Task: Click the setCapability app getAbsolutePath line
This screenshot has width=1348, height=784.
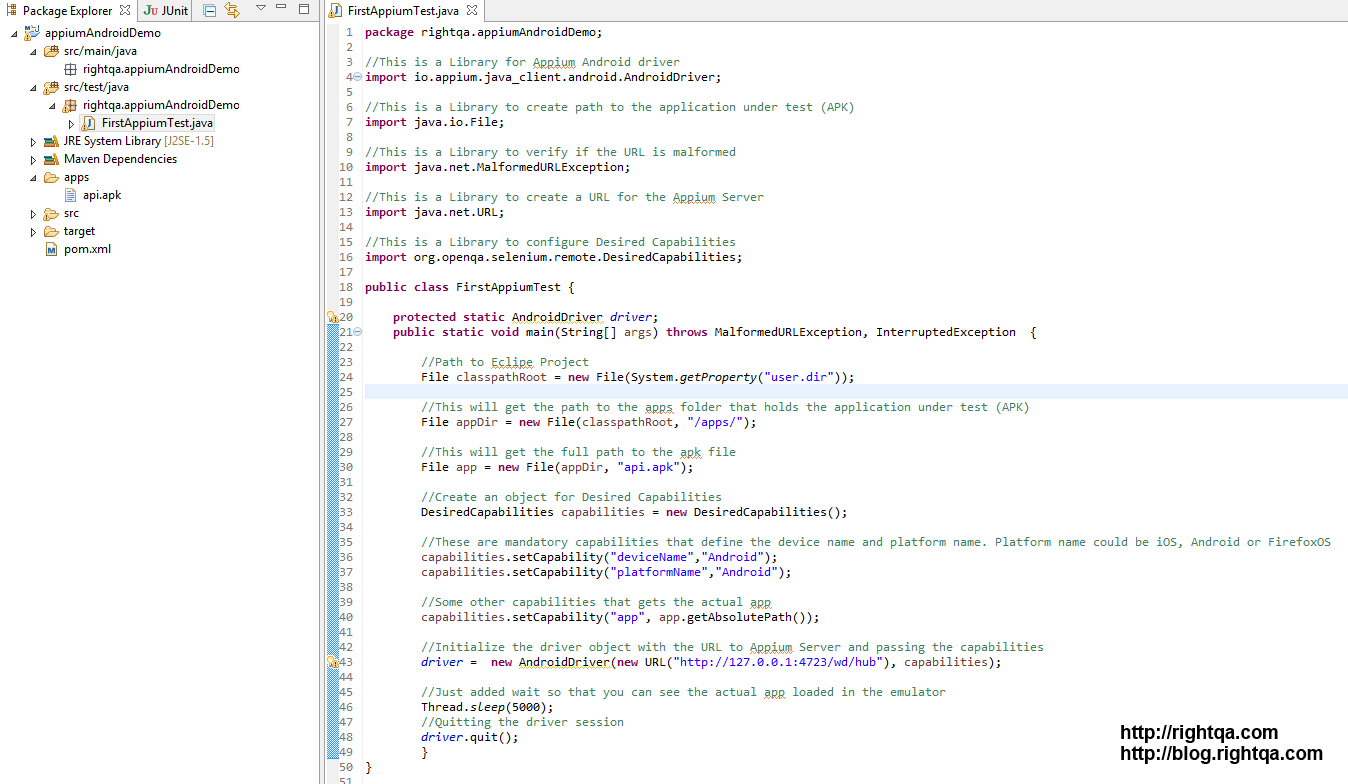Action: [620, 617]
